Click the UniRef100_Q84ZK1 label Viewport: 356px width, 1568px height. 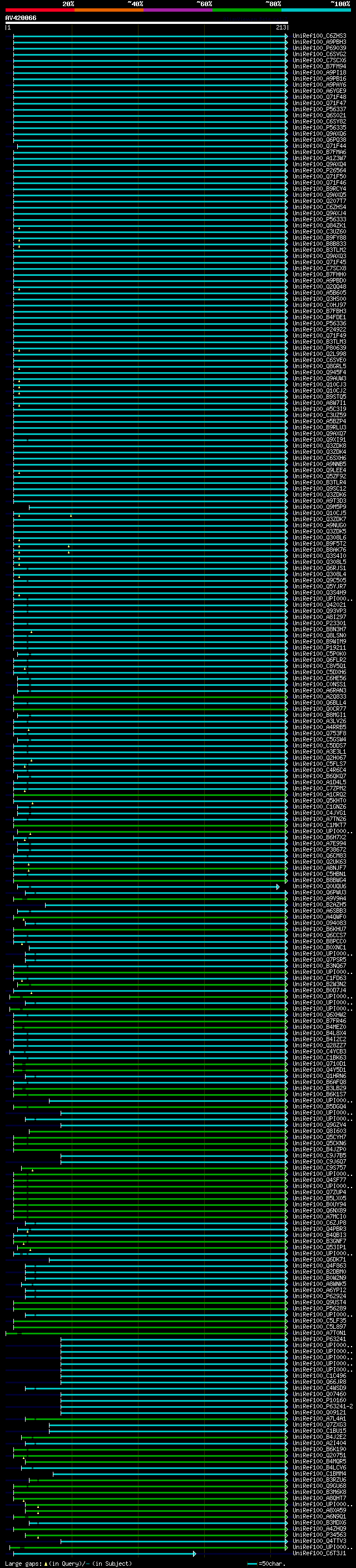tap(319, 226)
